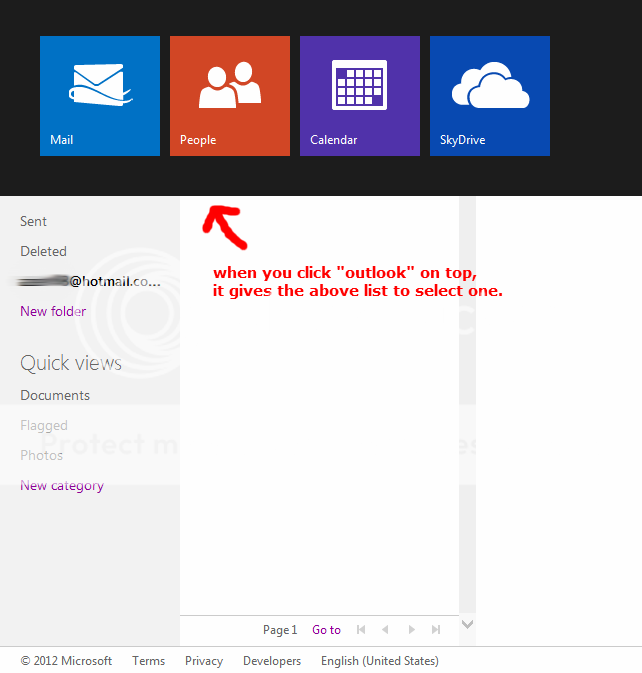This screenshot has height=673, width=642.
Task: Go to next page arrow
Action: [x=412, y=630]
